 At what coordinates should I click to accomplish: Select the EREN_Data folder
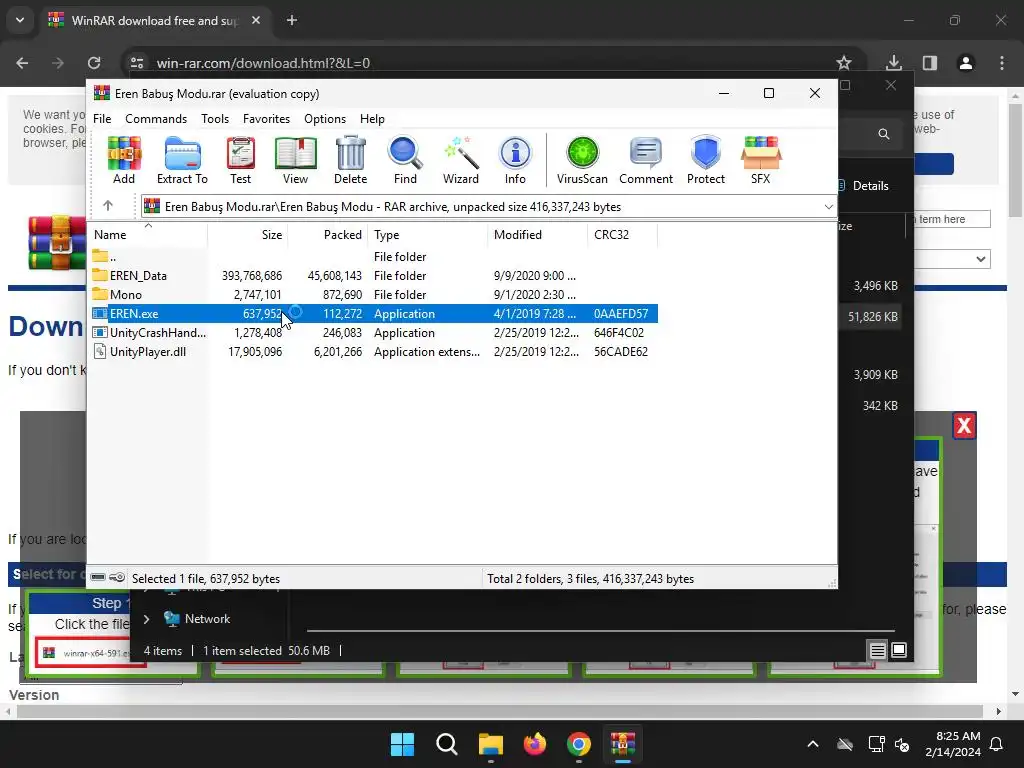coord(373,276)
